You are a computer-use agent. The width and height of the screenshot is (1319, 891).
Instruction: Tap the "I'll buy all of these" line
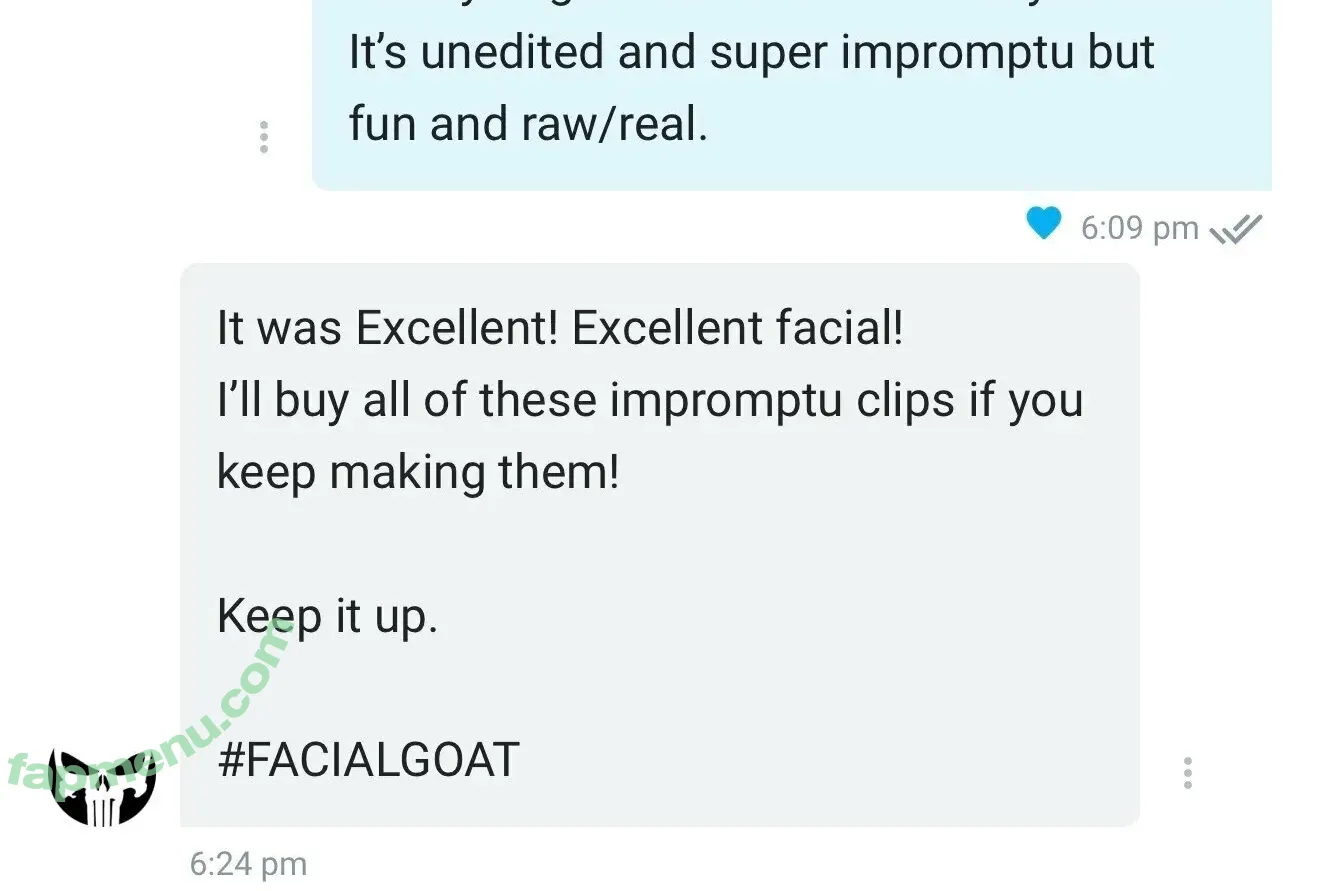(650, 400)
